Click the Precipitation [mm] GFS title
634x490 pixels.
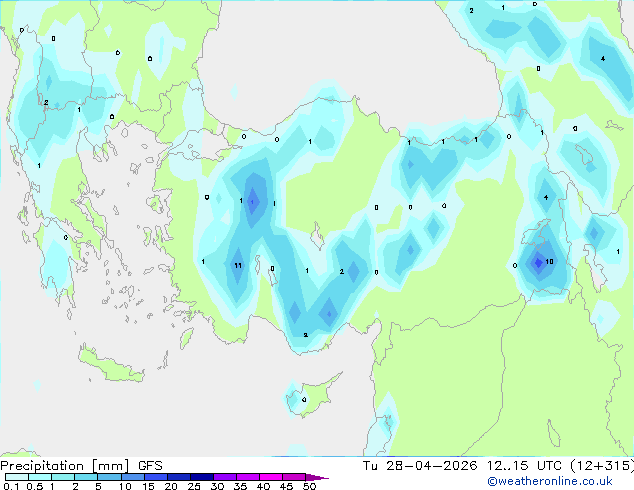point(81,466)
